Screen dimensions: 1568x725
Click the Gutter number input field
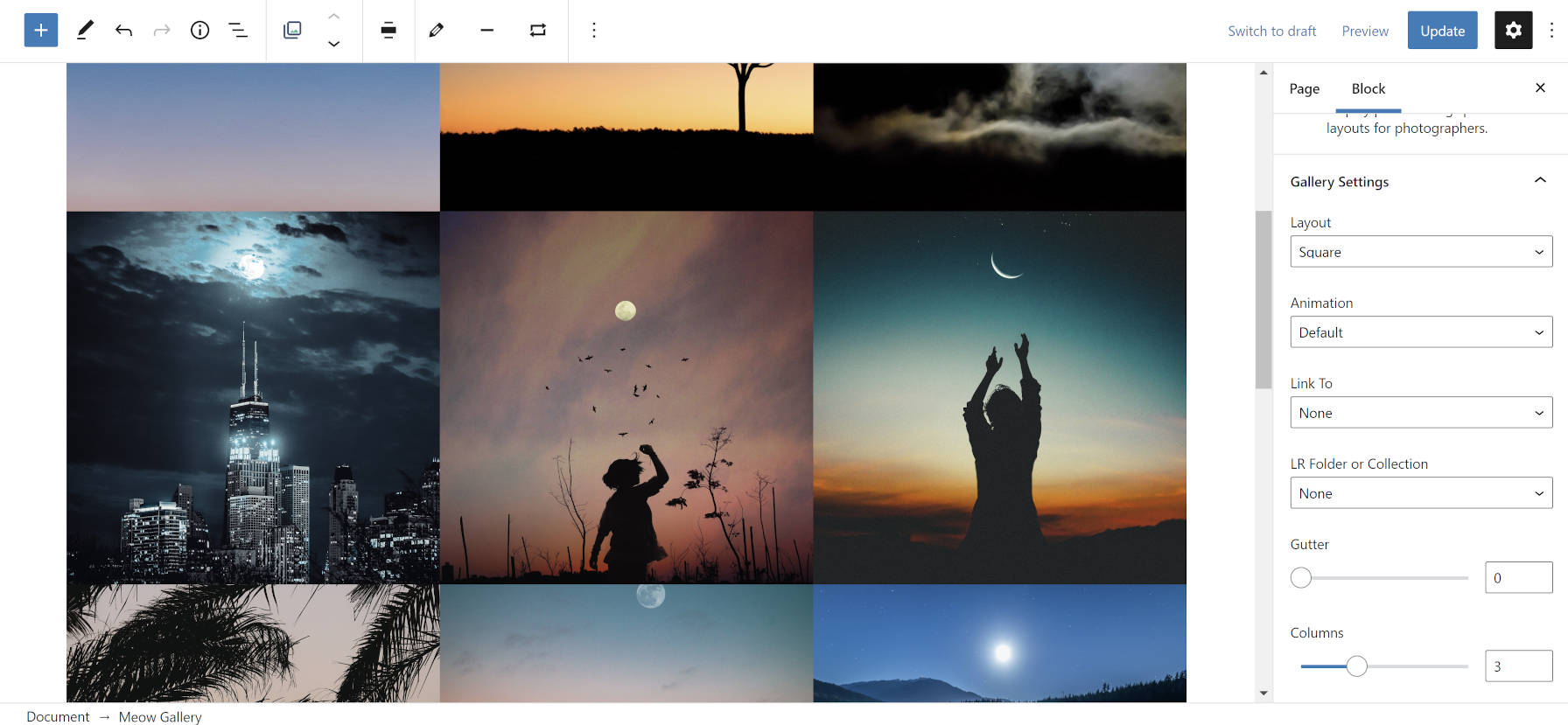coord(1519,578)
